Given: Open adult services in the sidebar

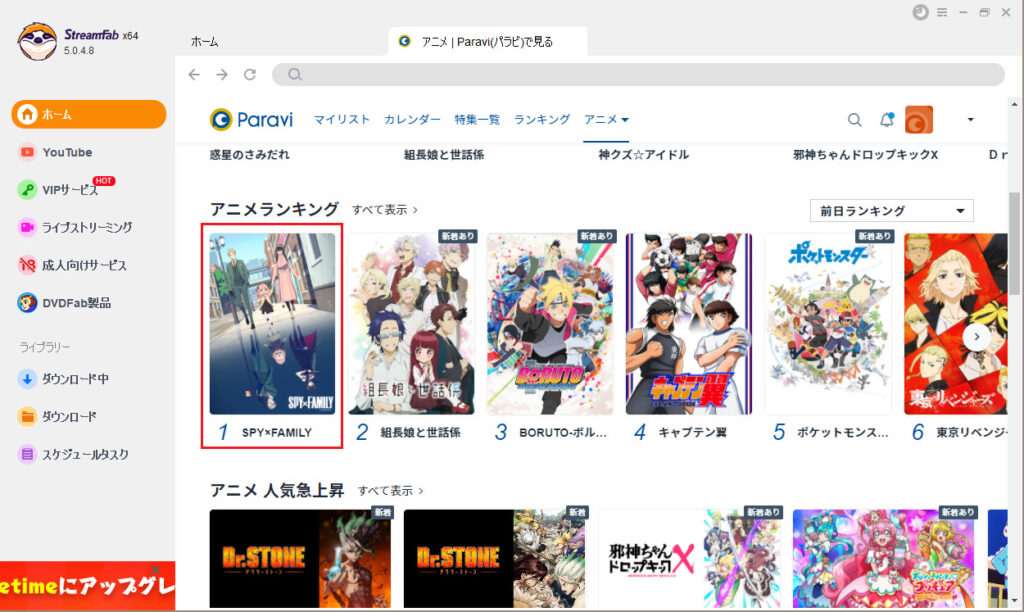Looking at the screenshot, I should (84, 265).
